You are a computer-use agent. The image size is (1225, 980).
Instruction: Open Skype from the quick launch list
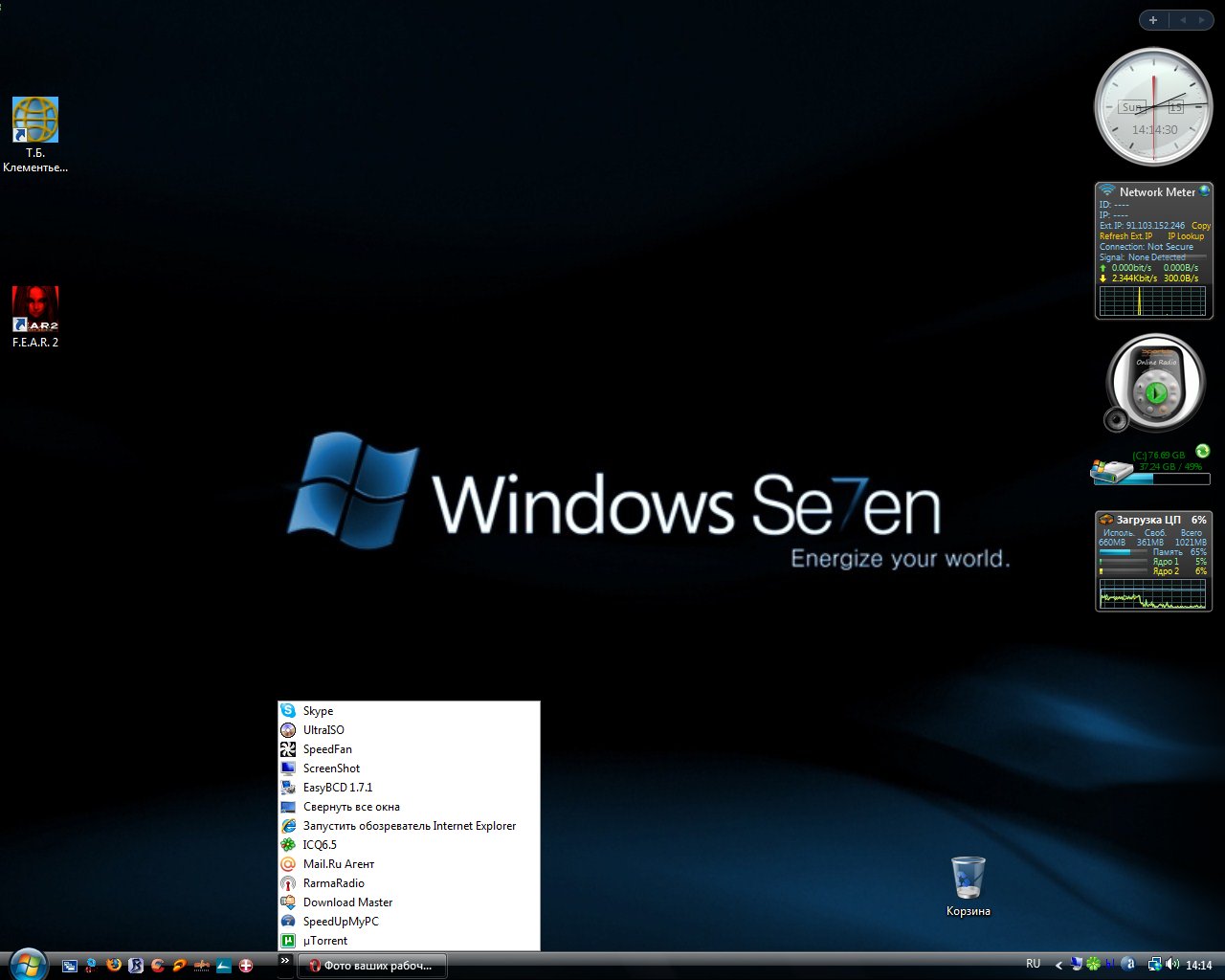click(409, 711)
